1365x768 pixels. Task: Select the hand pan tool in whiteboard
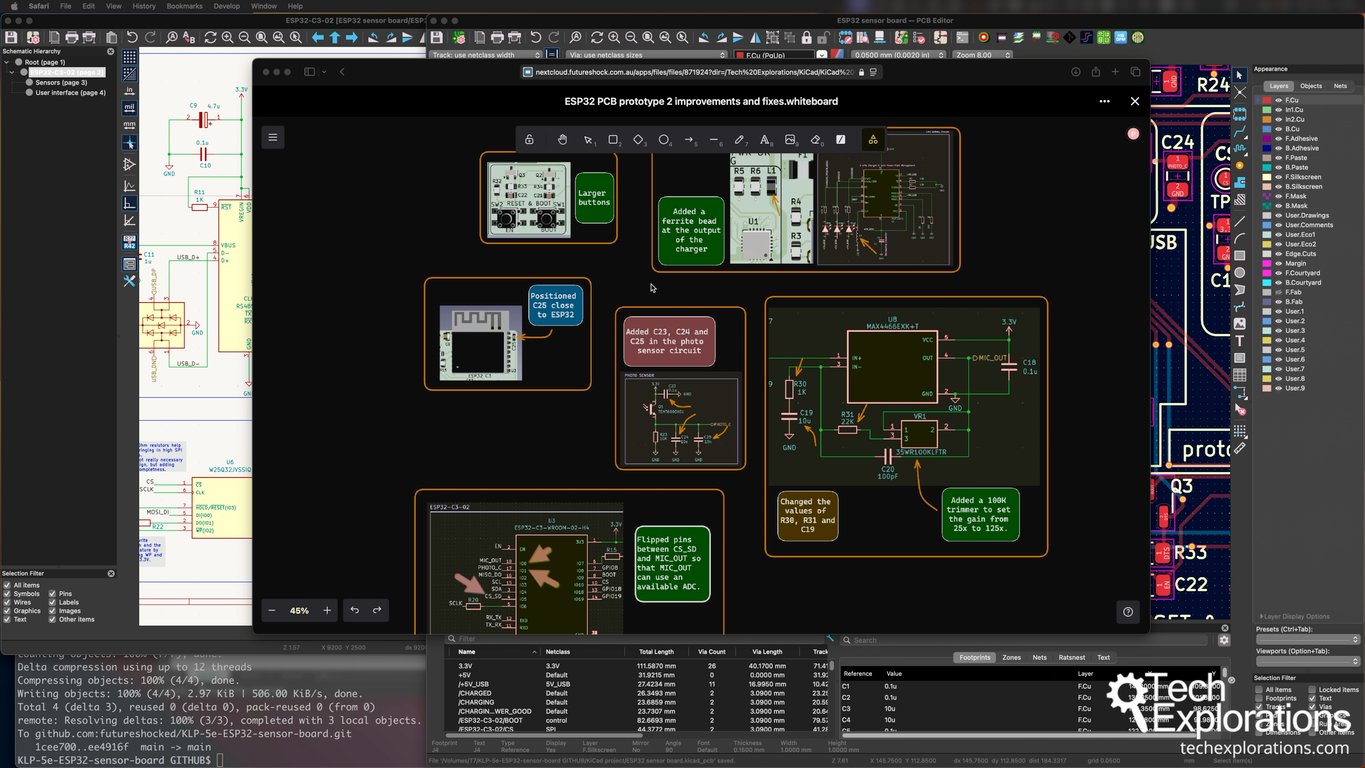[562, 140]
